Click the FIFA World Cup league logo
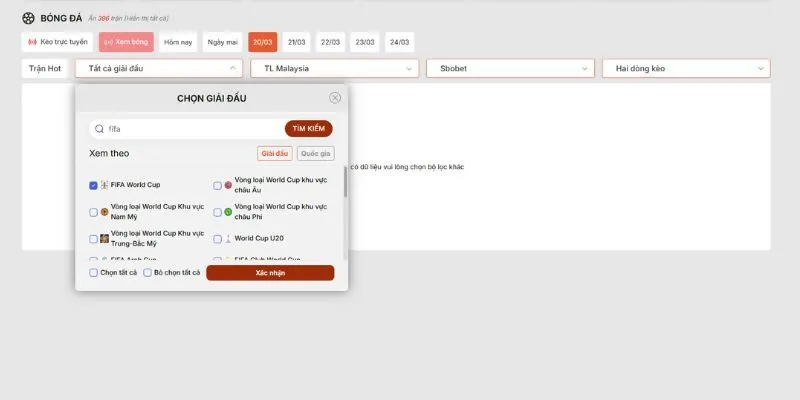 click(x=104, y=185)
